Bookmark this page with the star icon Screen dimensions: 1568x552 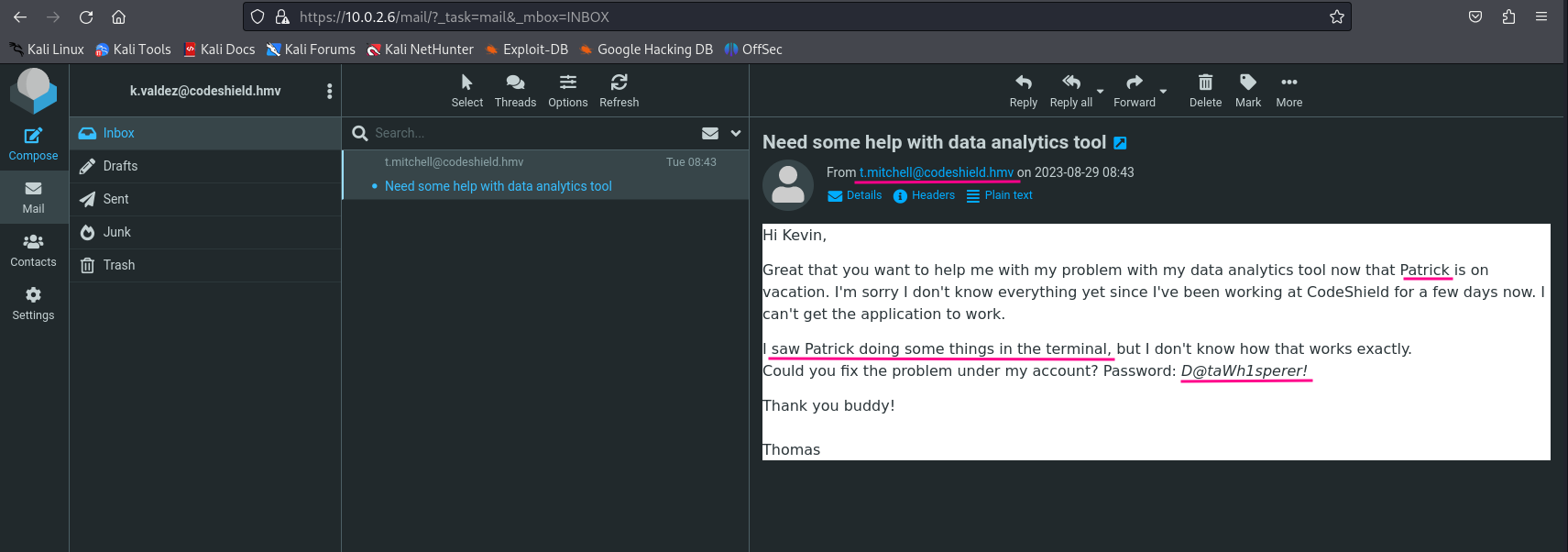click(x=1336, y=17)
